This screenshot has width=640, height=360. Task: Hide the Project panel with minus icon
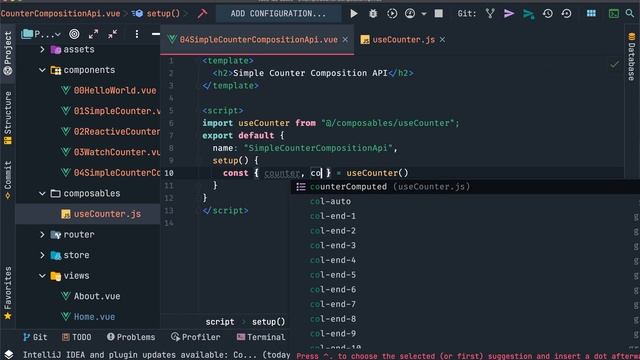[156, 34]
